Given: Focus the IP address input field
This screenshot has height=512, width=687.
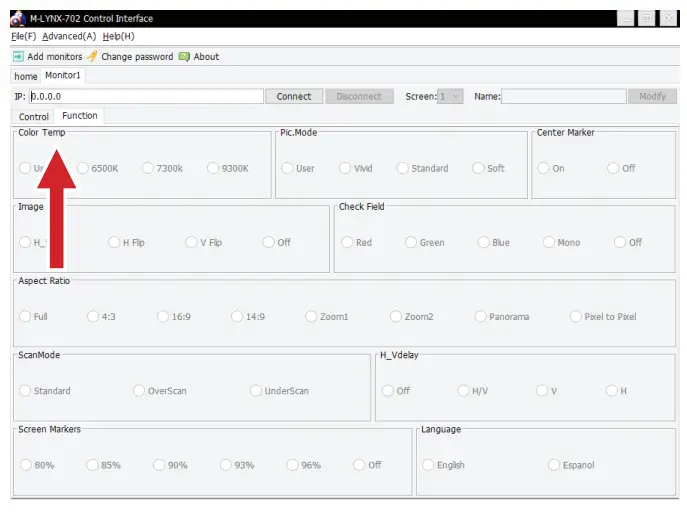Looking at the screenshot, I should click(x=146, y=96).
